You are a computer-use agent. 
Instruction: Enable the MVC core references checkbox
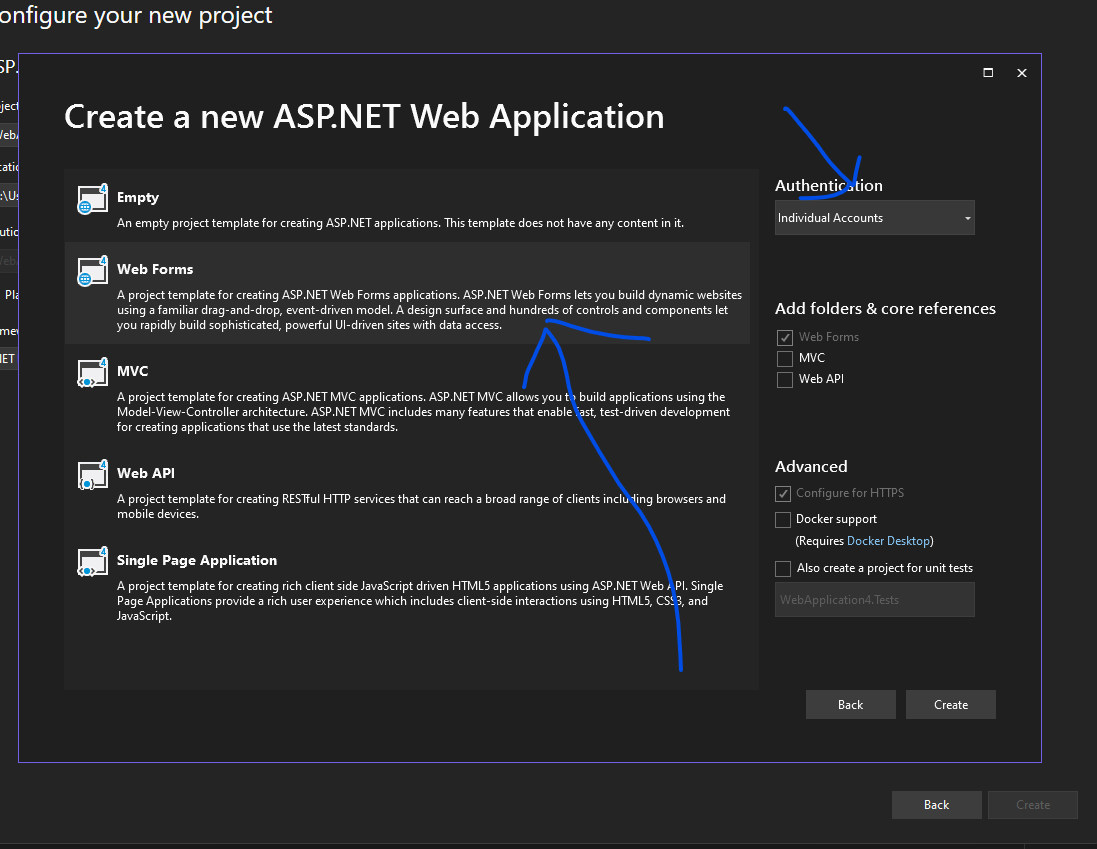point(785,358)
